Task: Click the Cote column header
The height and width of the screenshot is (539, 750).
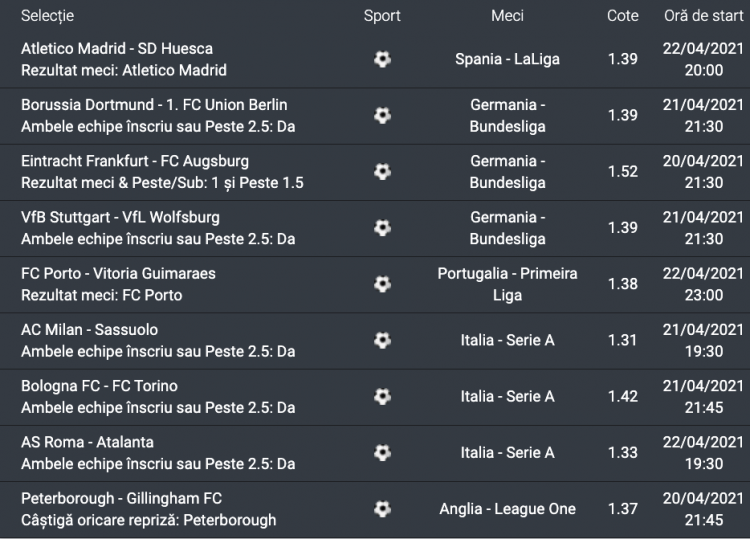Action: 622,16
